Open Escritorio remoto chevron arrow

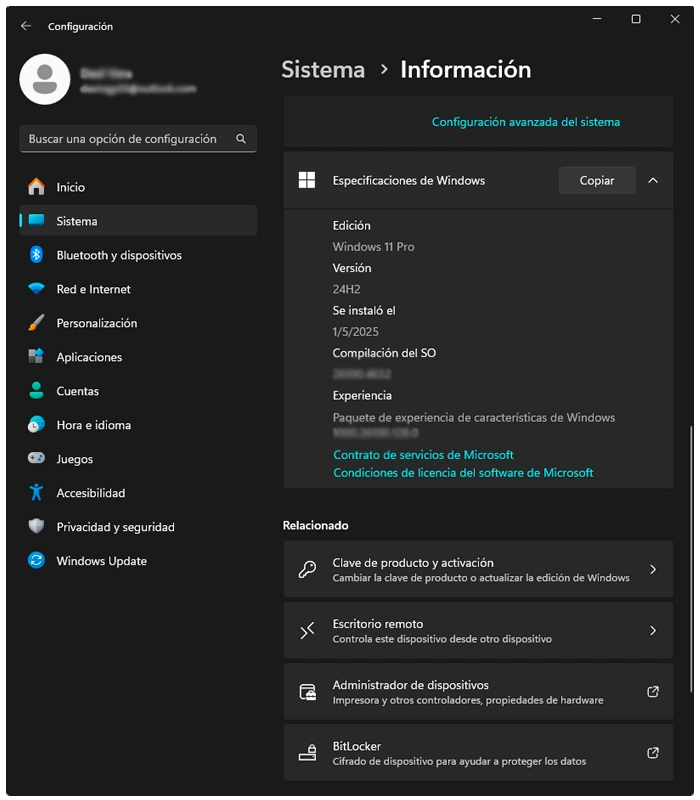(x=653, y=631)
